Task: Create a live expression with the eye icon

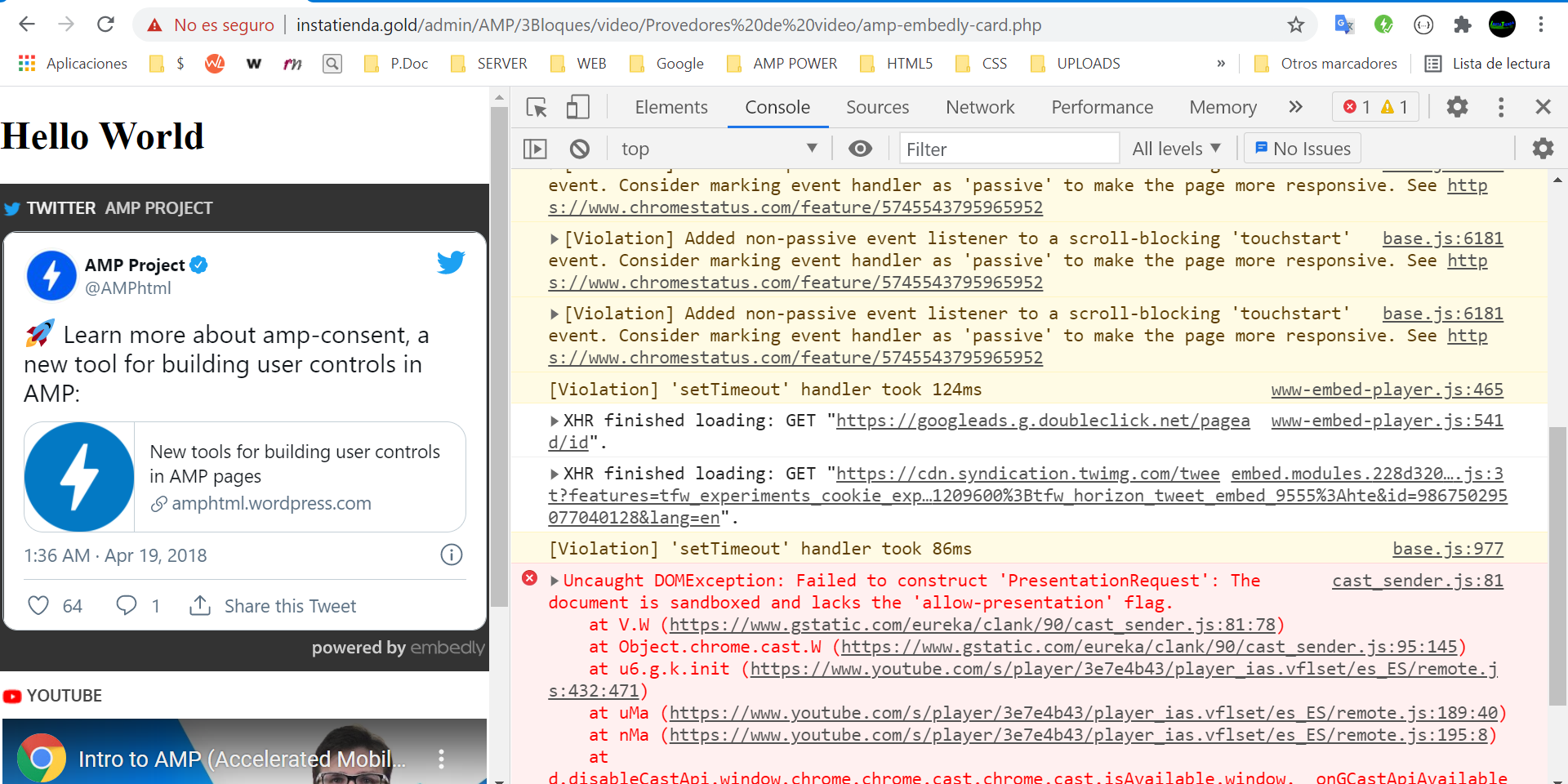Action: 860,149
